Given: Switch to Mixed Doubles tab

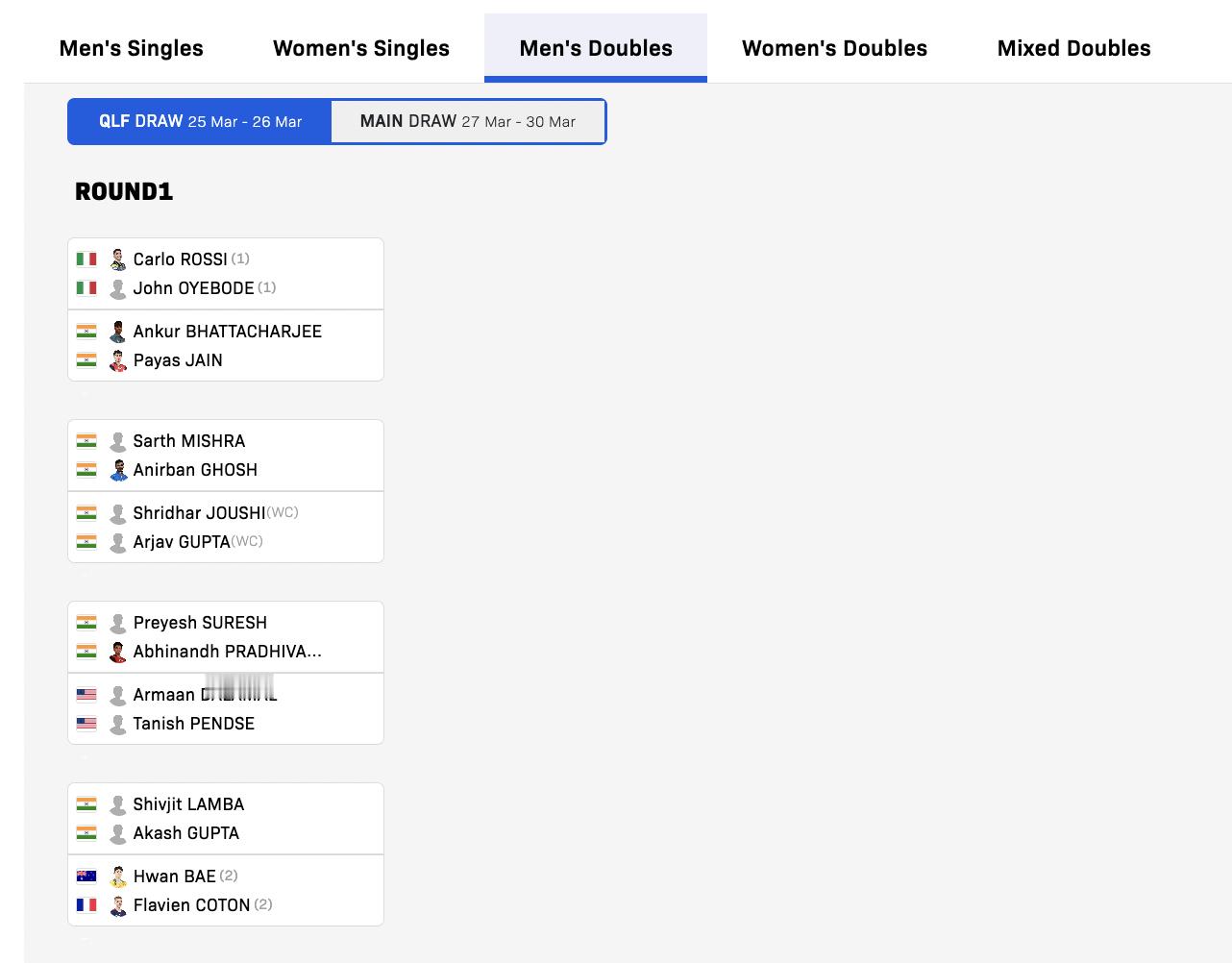Looking at the screenshot, I should click(x=1073, y=48).
